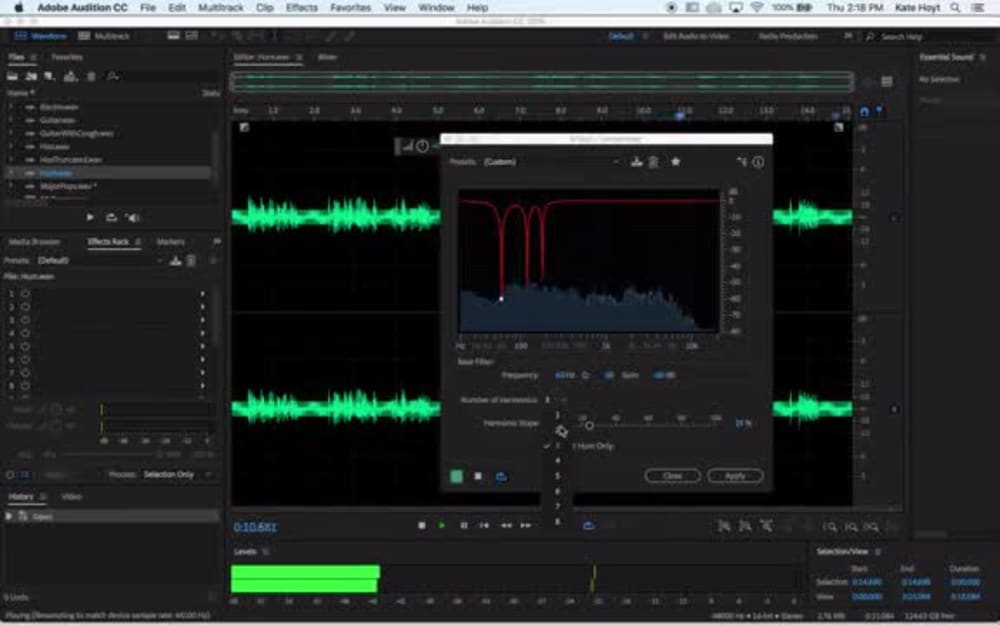Click the Rewind transport button

506,526
